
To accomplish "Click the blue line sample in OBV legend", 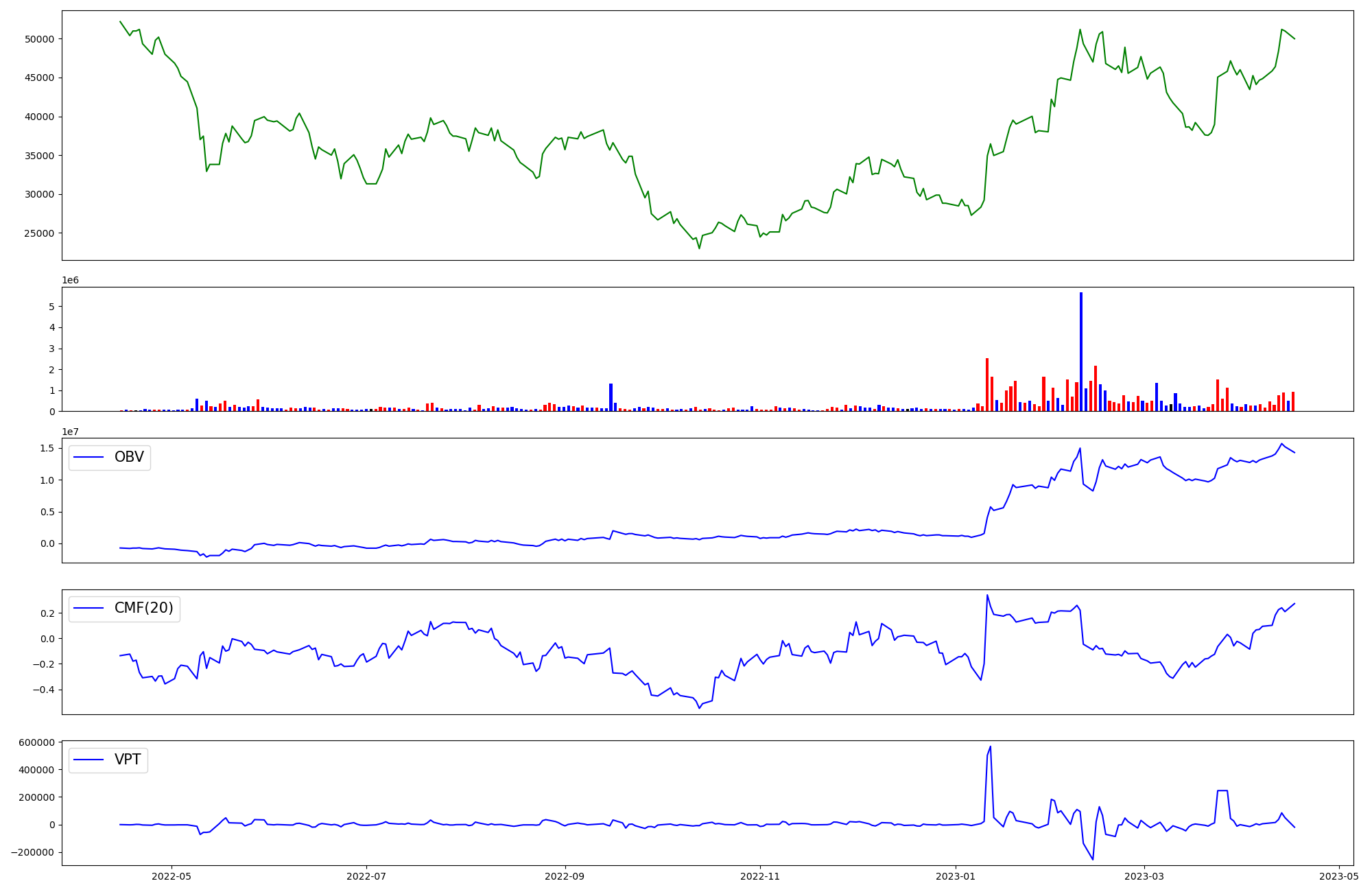I will tap(88, 457).
